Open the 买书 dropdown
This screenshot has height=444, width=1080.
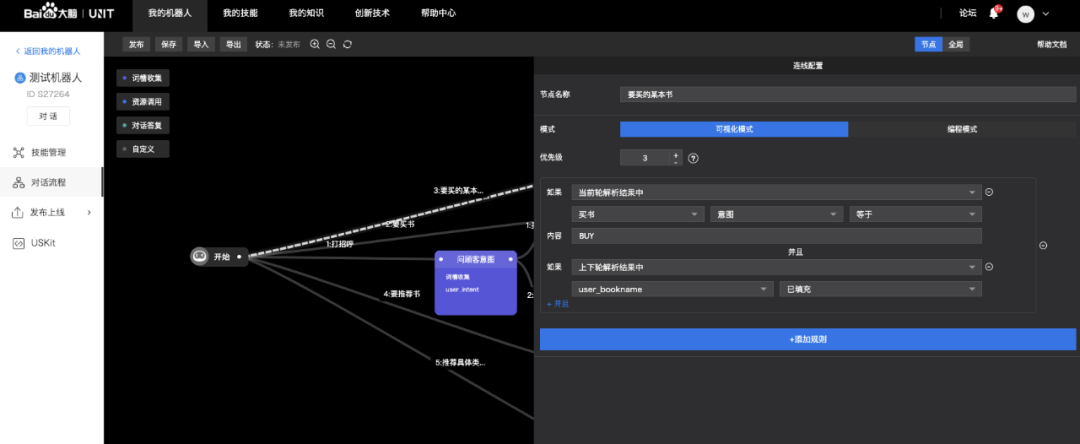tap(638, 215)
